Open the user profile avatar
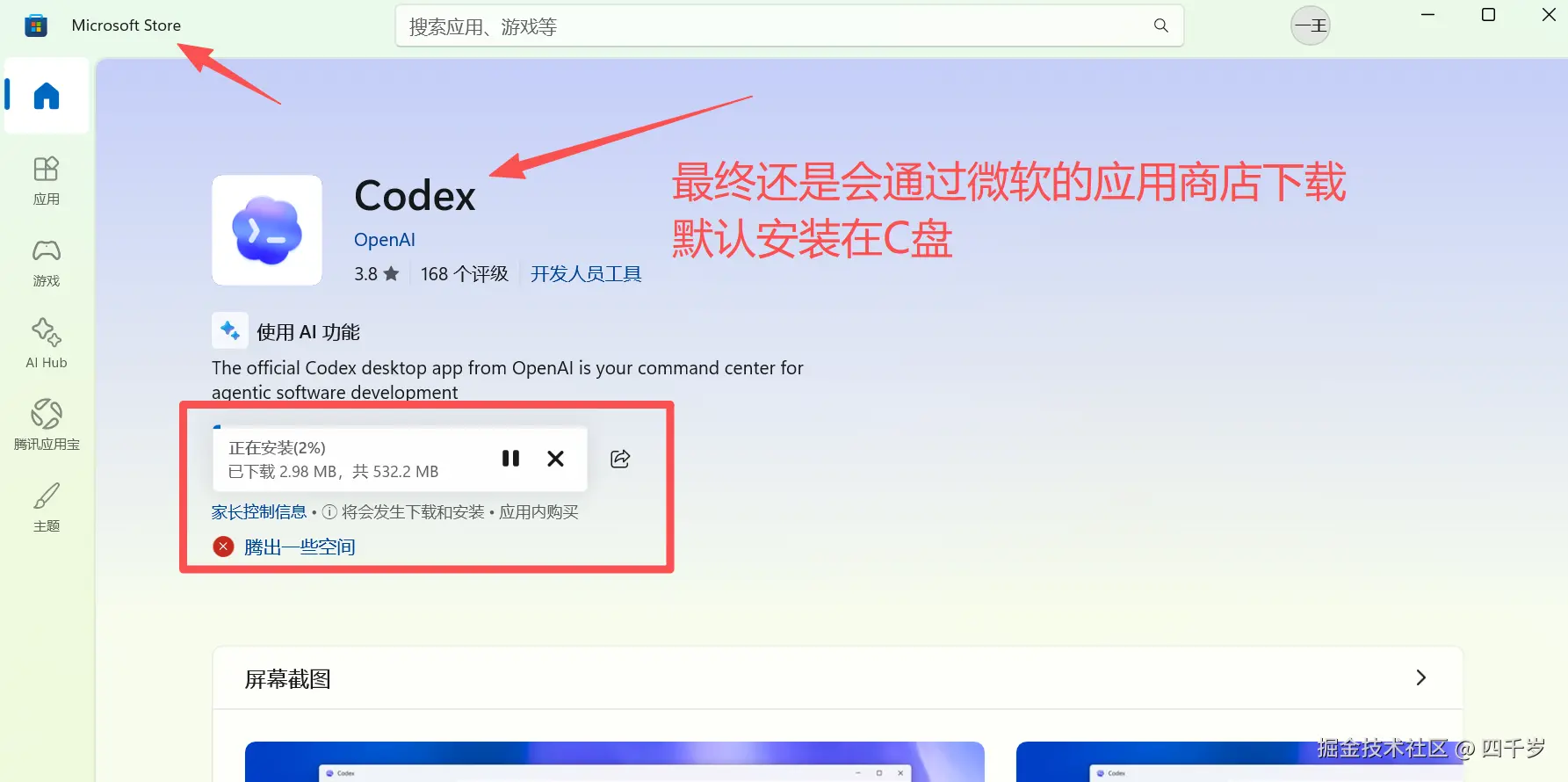Screen dimensions: 1568x782 click(1311, 25)
